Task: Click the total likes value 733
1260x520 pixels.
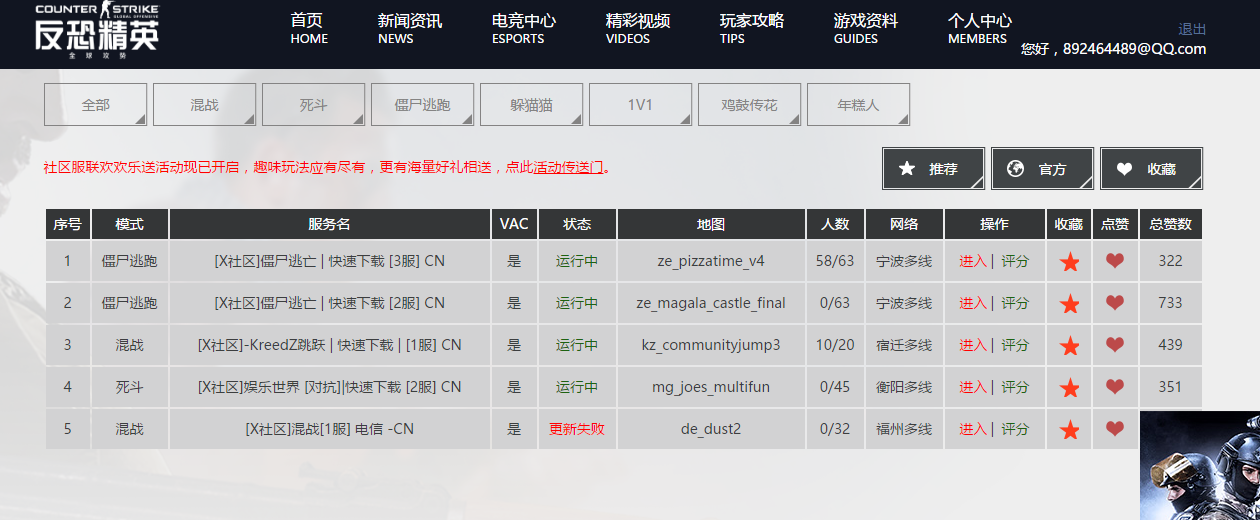Action: pyautogui.click(x=1170, y=303)
